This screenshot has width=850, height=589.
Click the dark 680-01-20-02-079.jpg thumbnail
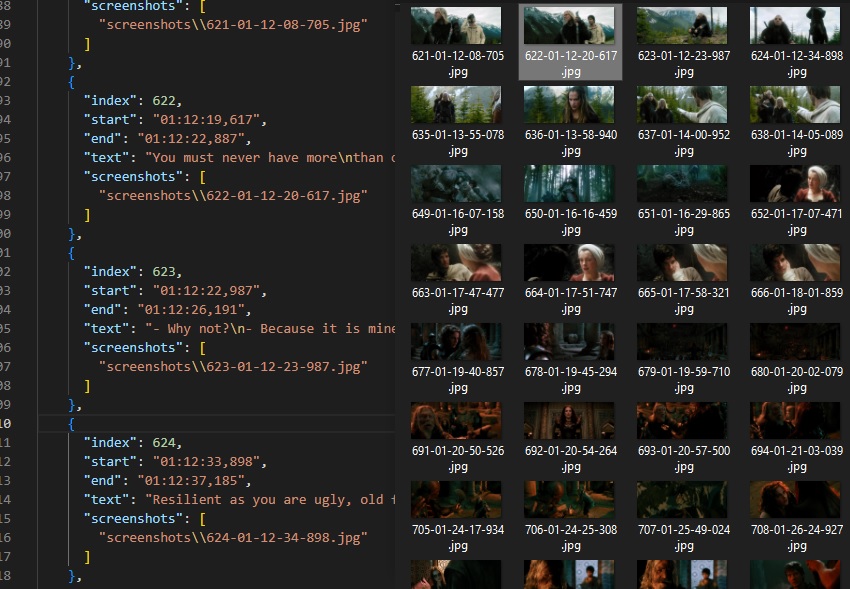click(795, 342)
